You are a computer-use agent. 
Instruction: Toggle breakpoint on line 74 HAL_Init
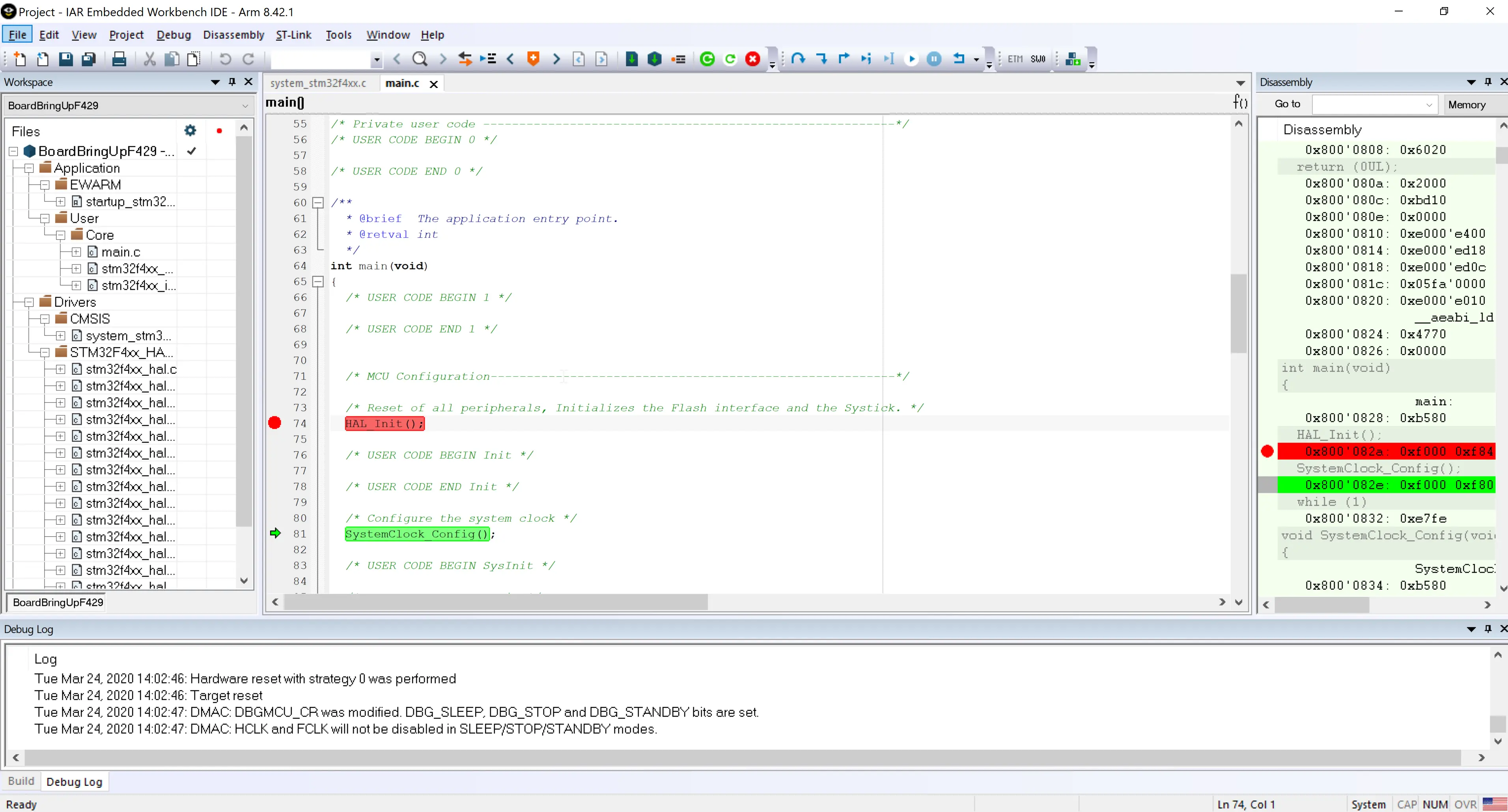[274, 423]
